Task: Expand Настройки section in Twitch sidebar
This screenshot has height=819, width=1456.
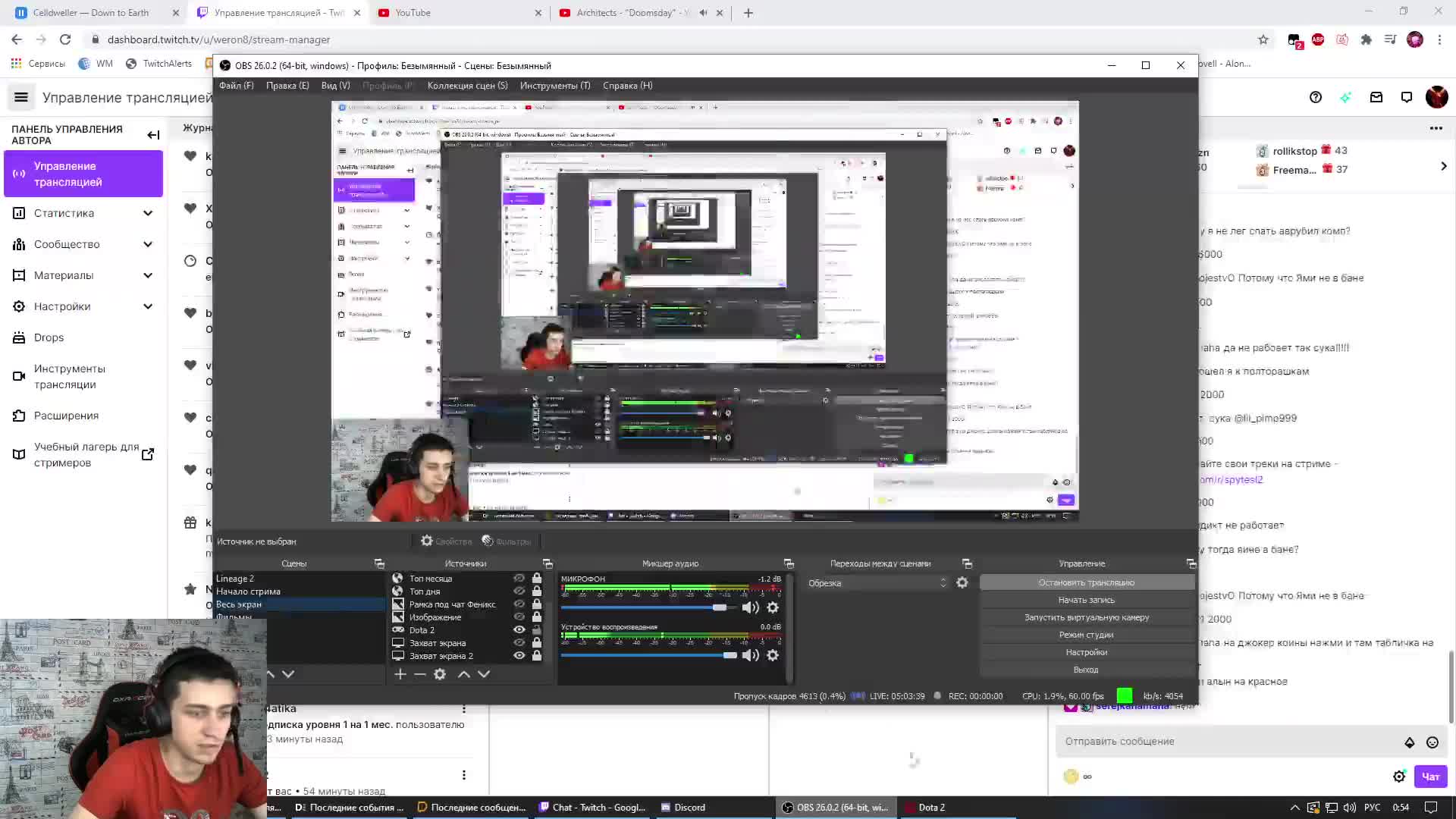Action: pyautogui.click(x=148, y=306)
